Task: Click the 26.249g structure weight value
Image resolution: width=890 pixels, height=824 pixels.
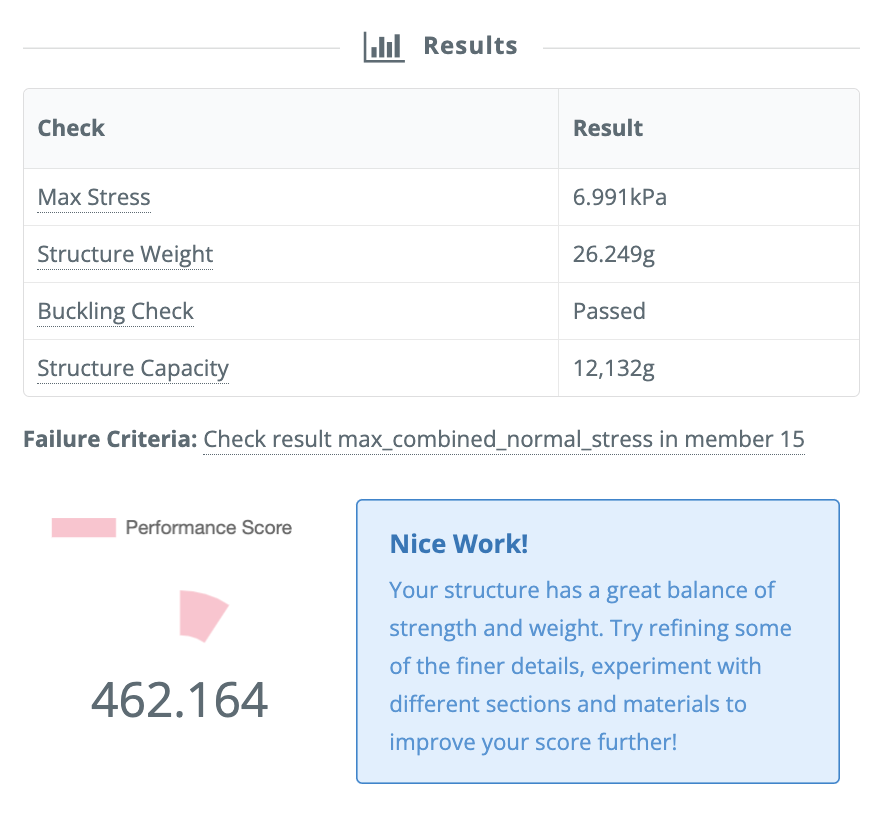Action: coord(614,254)
